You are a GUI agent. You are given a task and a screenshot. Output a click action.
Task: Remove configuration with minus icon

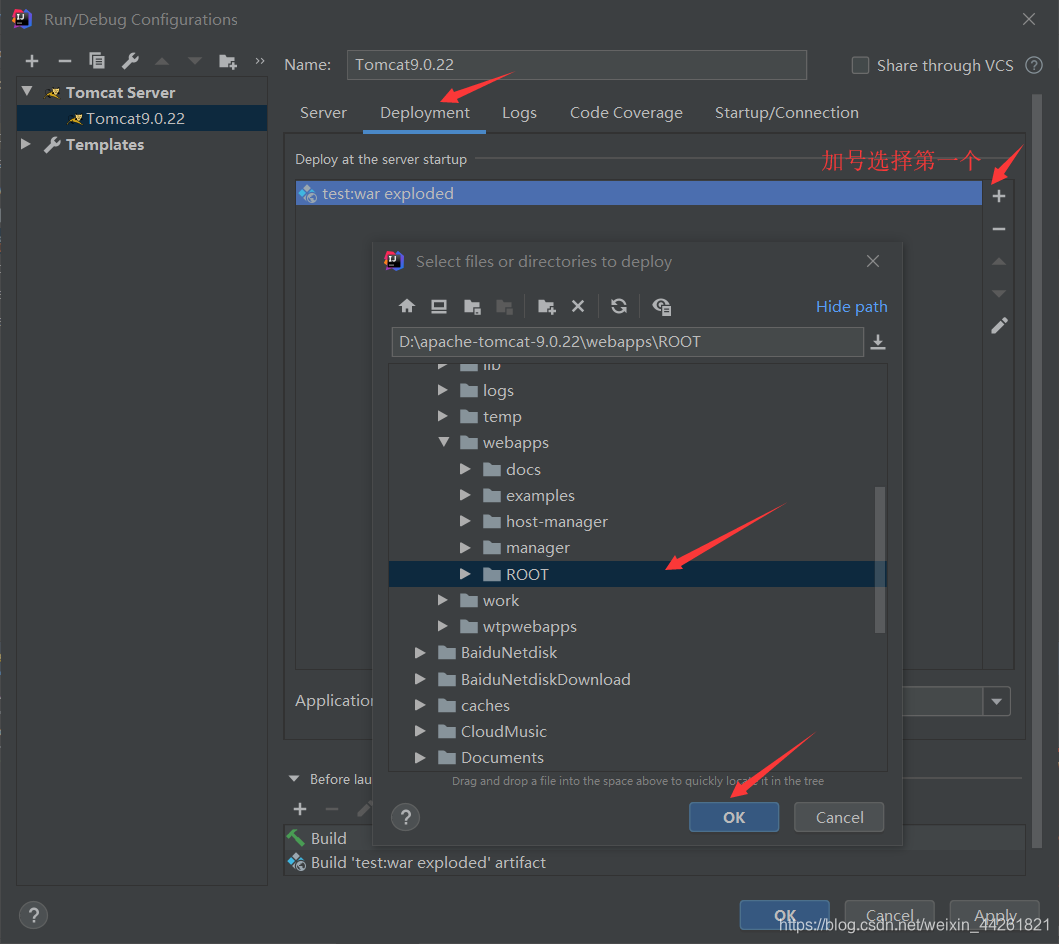pyautogui.click(x=65, y=61)
